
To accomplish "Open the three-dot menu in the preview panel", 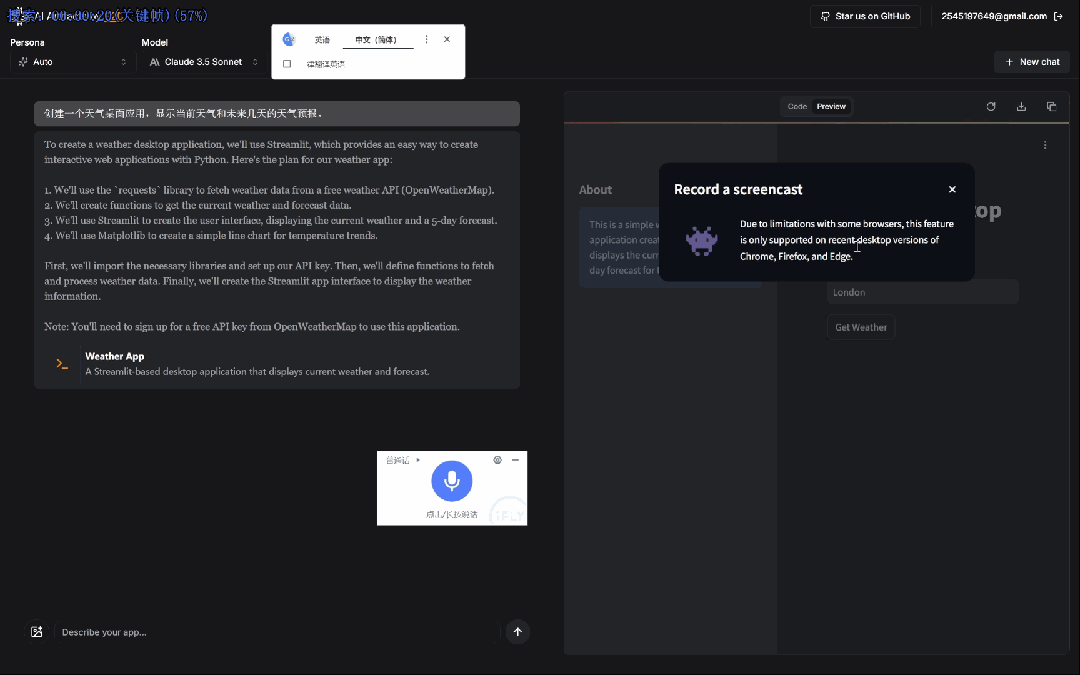I will (x=1045, y=144).
